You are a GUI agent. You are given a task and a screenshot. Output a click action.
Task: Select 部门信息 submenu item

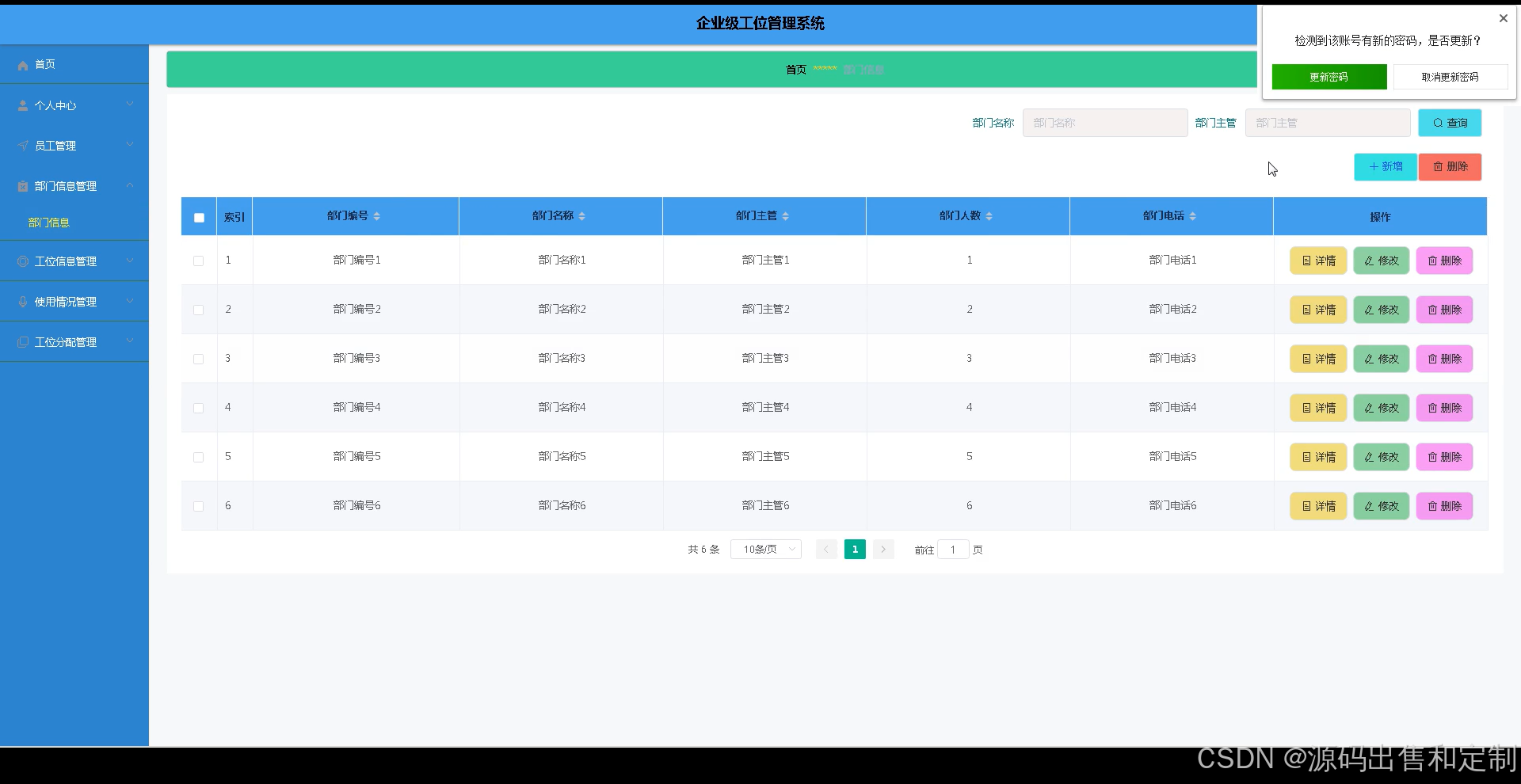[x=74, y=223]
